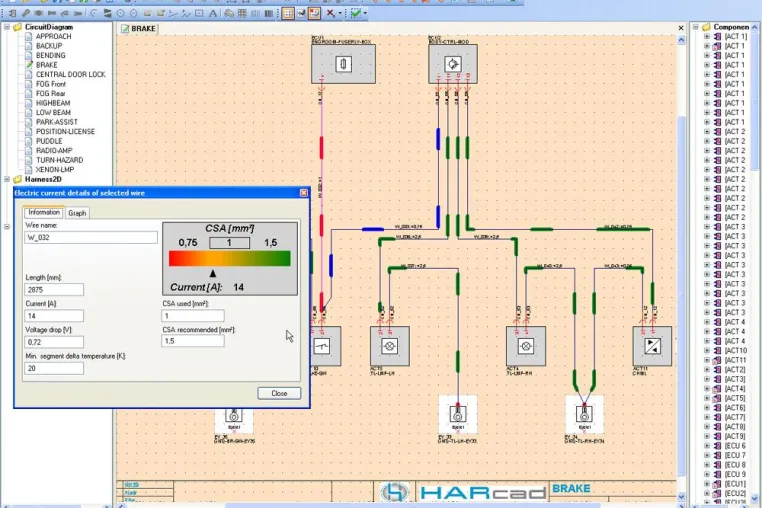Select the TL-LMP-RH lamp symbol

click(525, 346)
